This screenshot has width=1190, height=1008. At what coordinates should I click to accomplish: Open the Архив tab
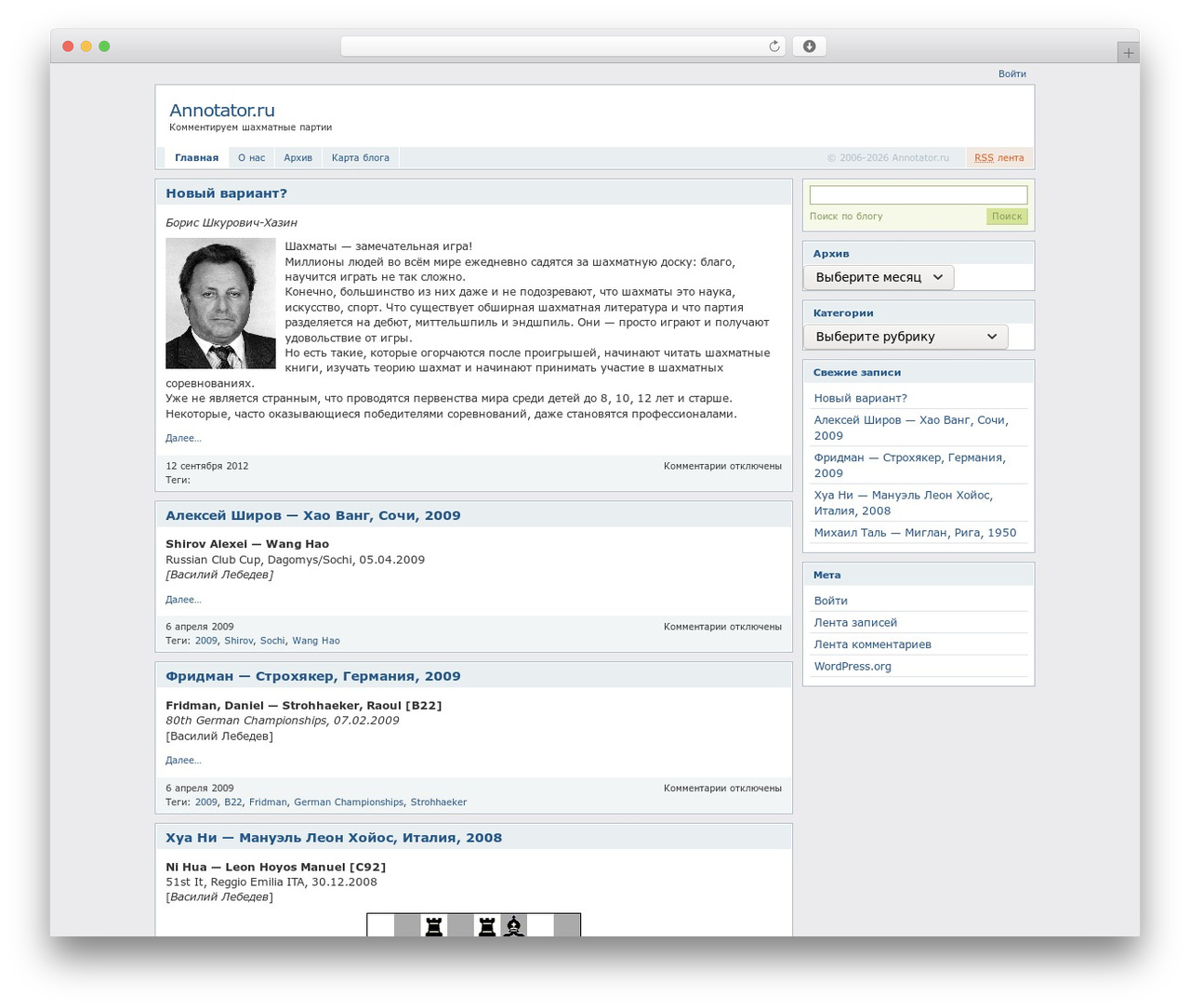coord(298,158)
